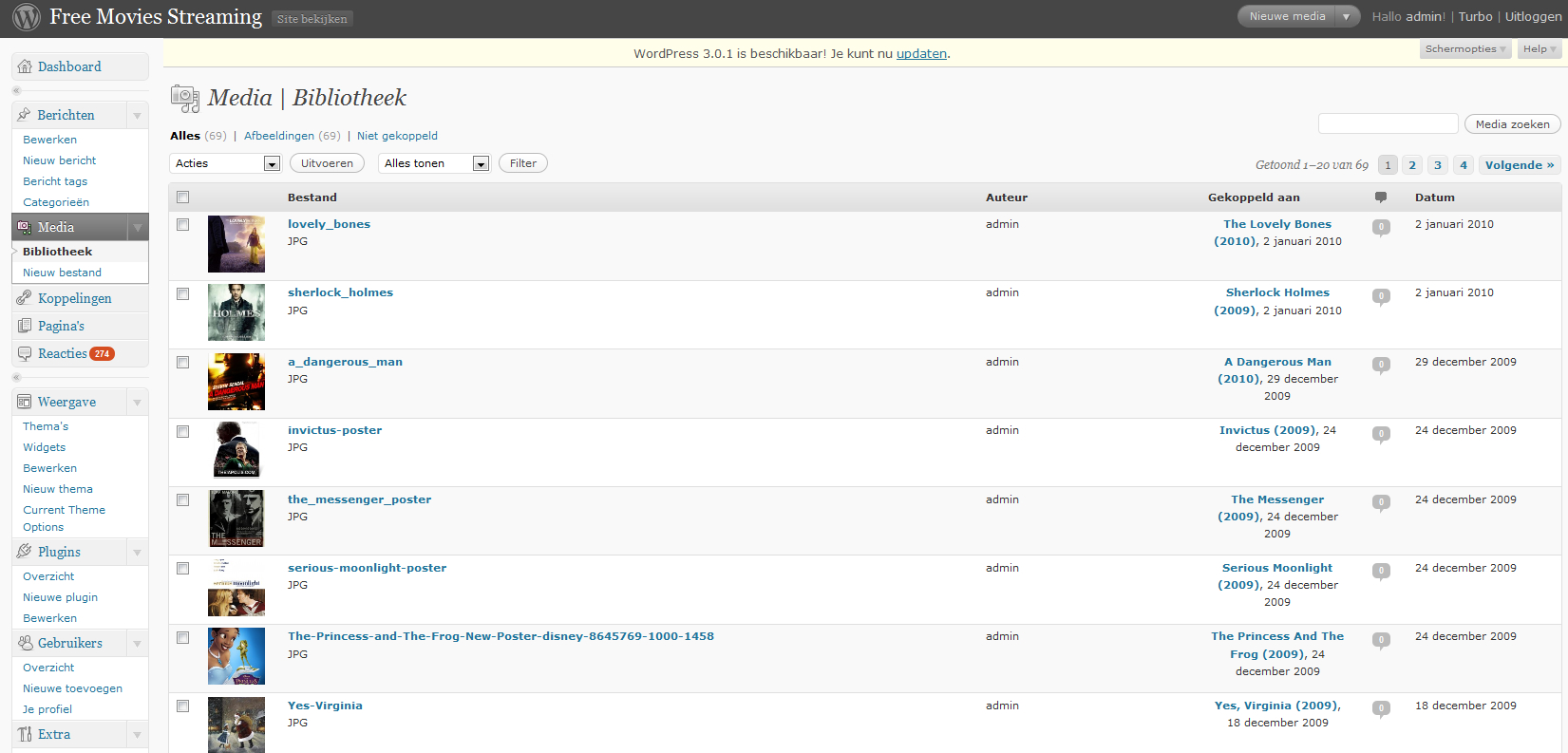Open the Acties bulk actions dropdown
Viewport: 1568px width, 753px height.
point(226,163)
